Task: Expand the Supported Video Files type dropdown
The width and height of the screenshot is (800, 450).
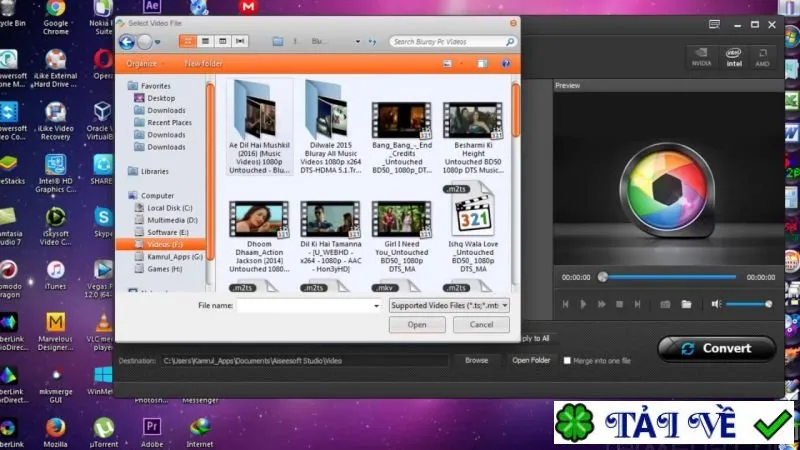Action: (449, 305)
